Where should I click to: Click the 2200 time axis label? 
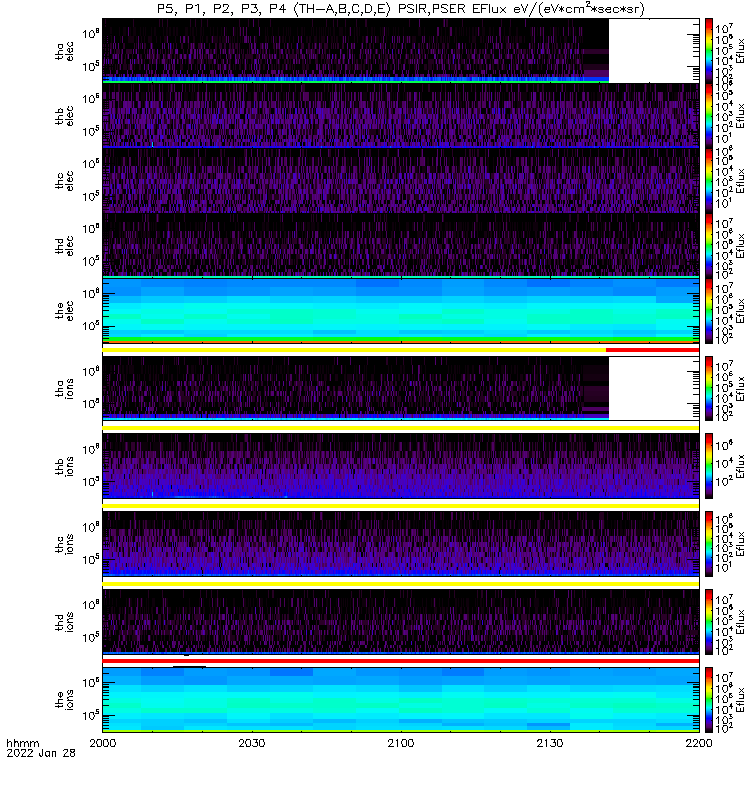[699, 743]
